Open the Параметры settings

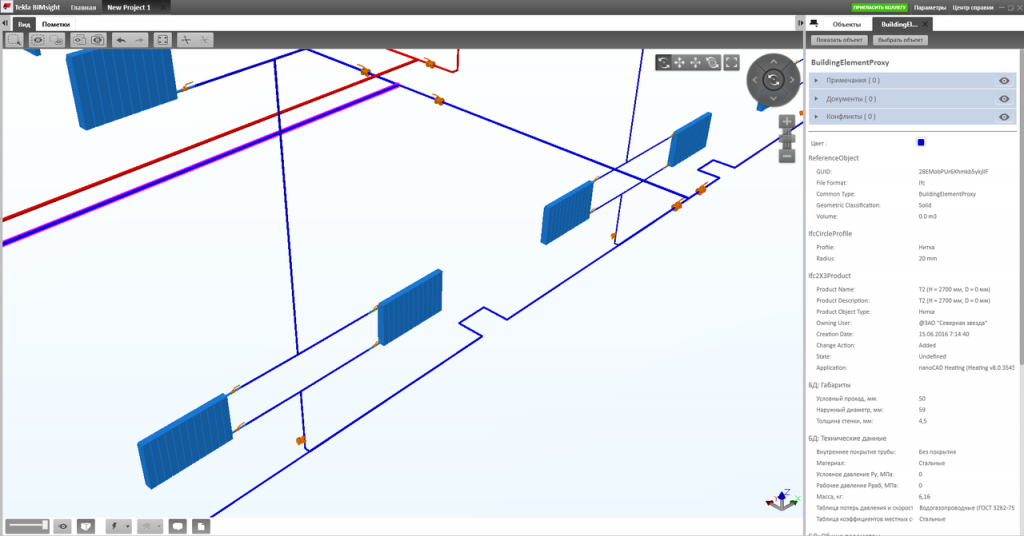(x=929, y=8)
